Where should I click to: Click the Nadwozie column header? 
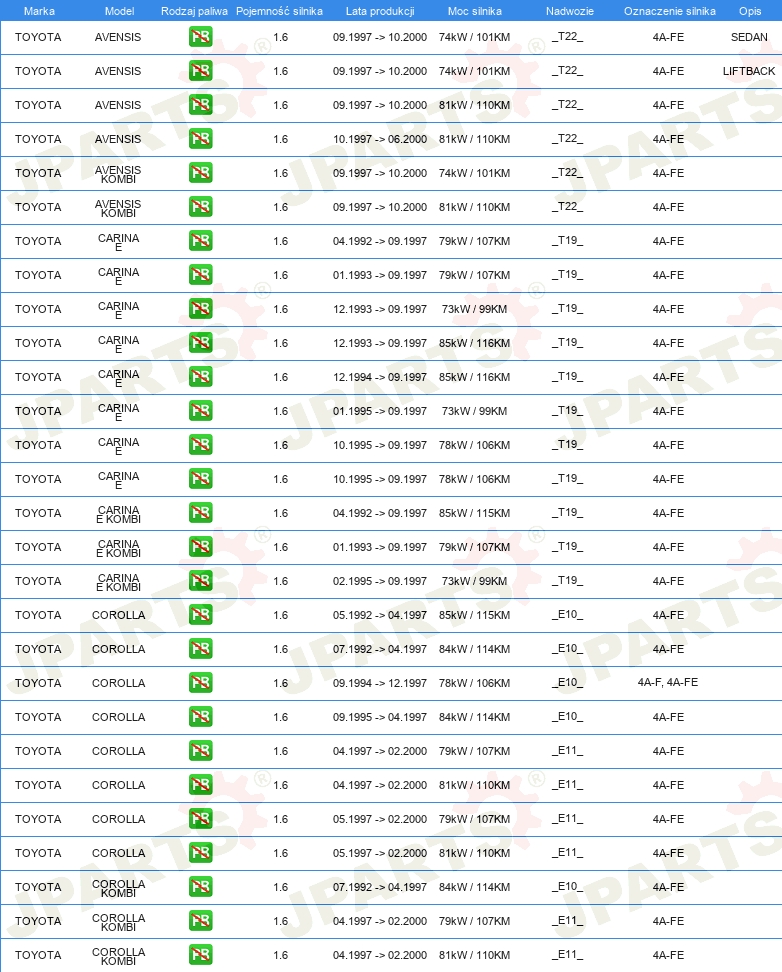pos(570,11)
